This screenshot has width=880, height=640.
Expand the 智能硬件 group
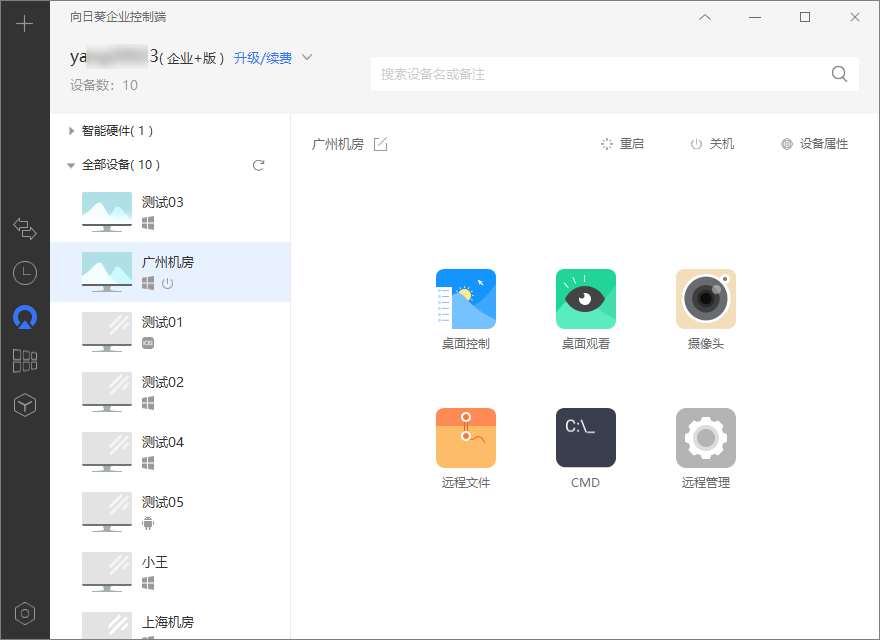click(71, 131)
